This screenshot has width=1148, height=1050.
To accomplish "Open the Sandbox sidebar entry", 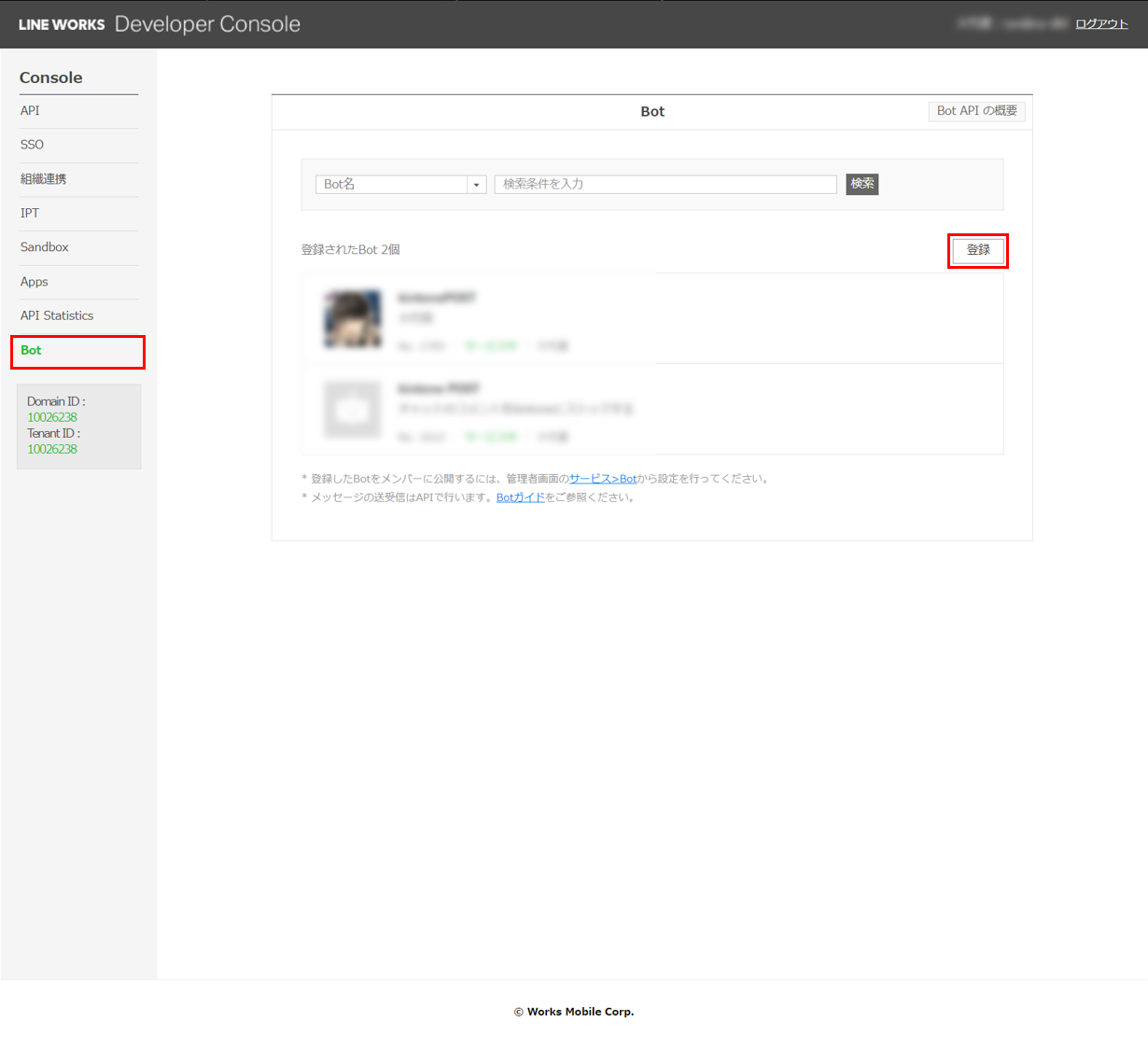I will 45,247.
